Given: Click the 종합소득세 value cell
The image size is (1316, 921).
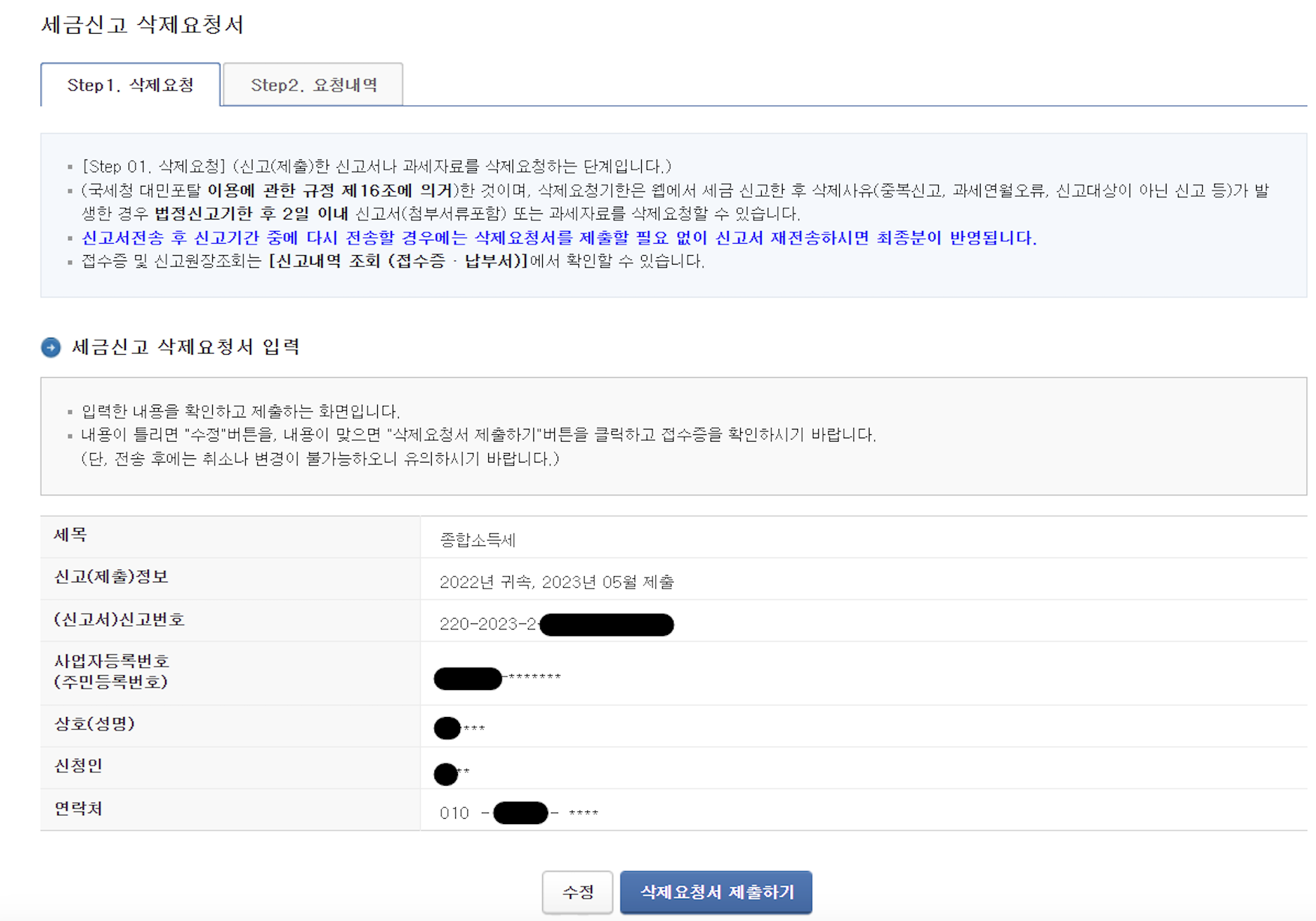Looking at the screenshot, I should pyautogui.click(x=478, y=540).
